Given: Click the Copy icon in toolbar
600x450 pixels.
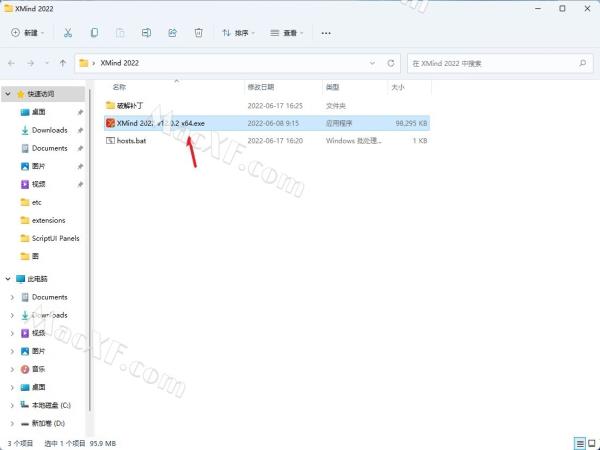Looking at the screenshot, I should click(x=94, y=33).
